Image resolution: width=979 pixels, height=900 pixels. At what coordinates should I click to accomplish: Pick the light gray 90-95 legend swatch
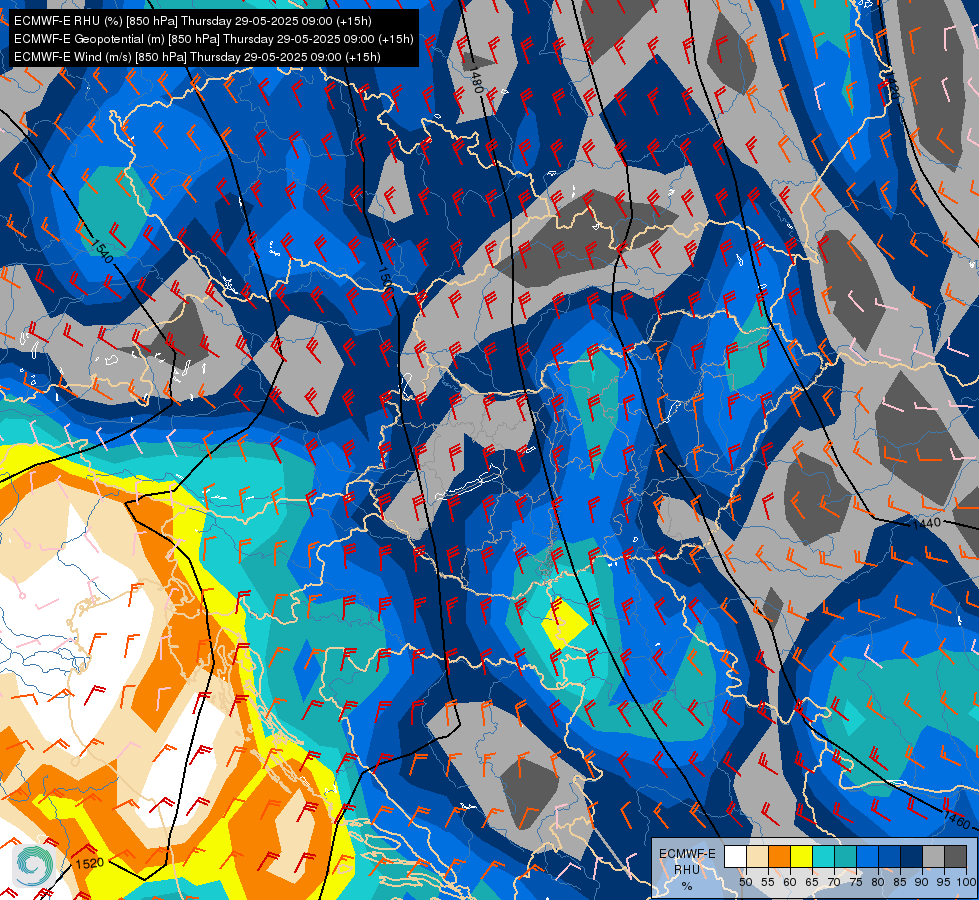(933, 856)
